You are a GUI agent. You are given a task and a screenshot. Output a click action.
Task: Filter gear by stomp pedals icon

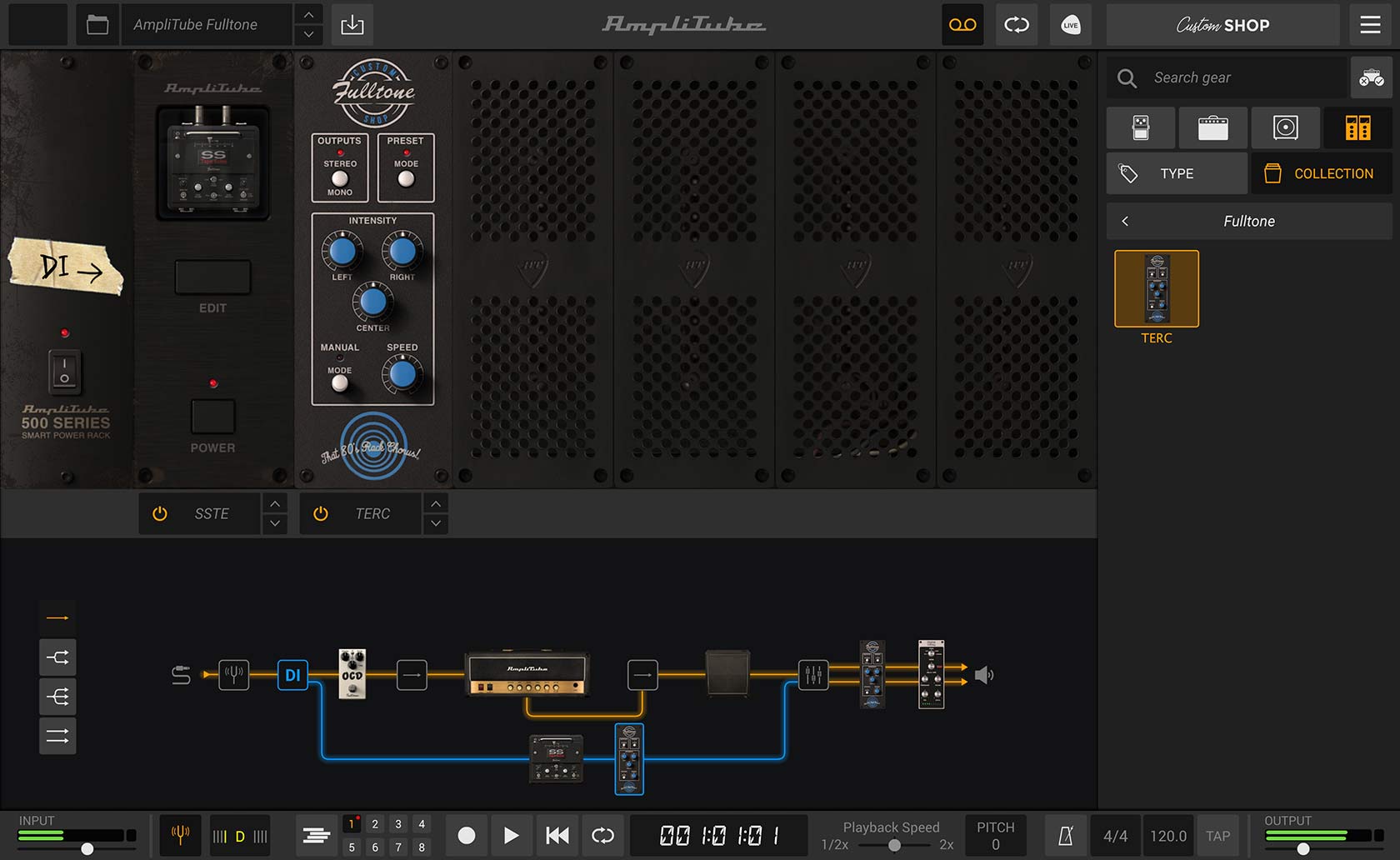tap(1141, 127)
